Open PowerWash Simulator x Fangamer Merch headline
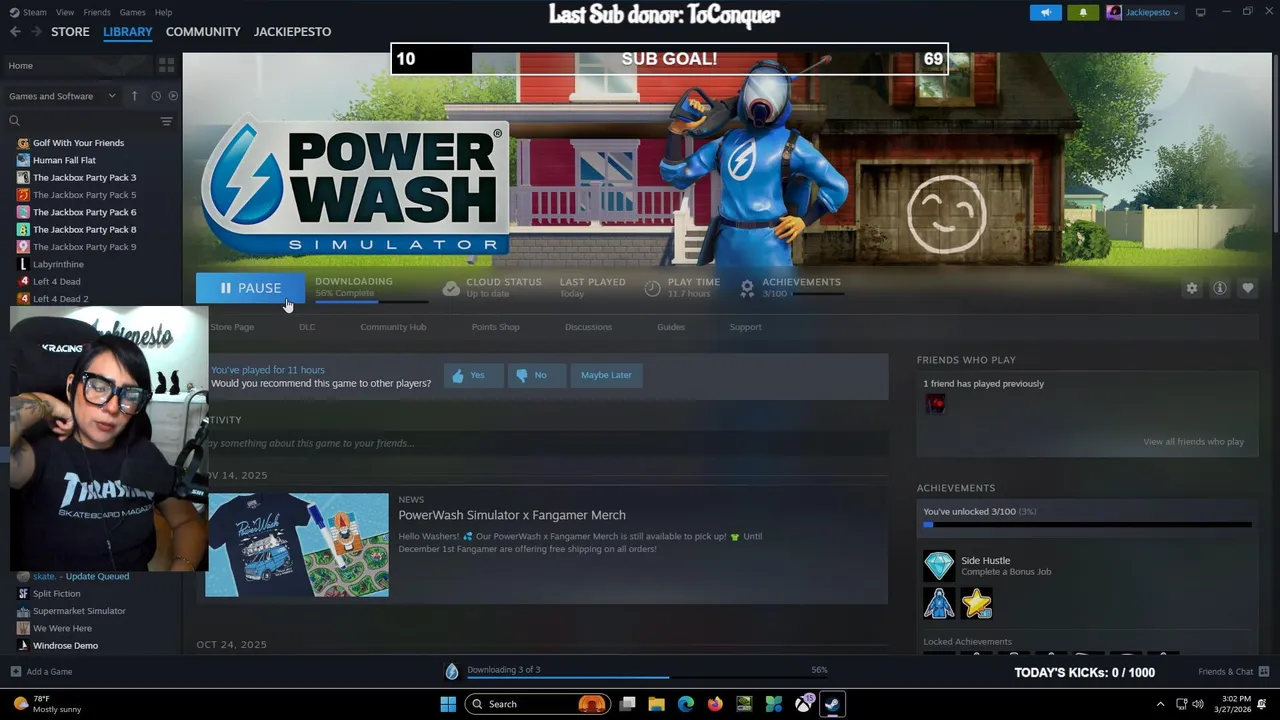 (x=512, y=515)
